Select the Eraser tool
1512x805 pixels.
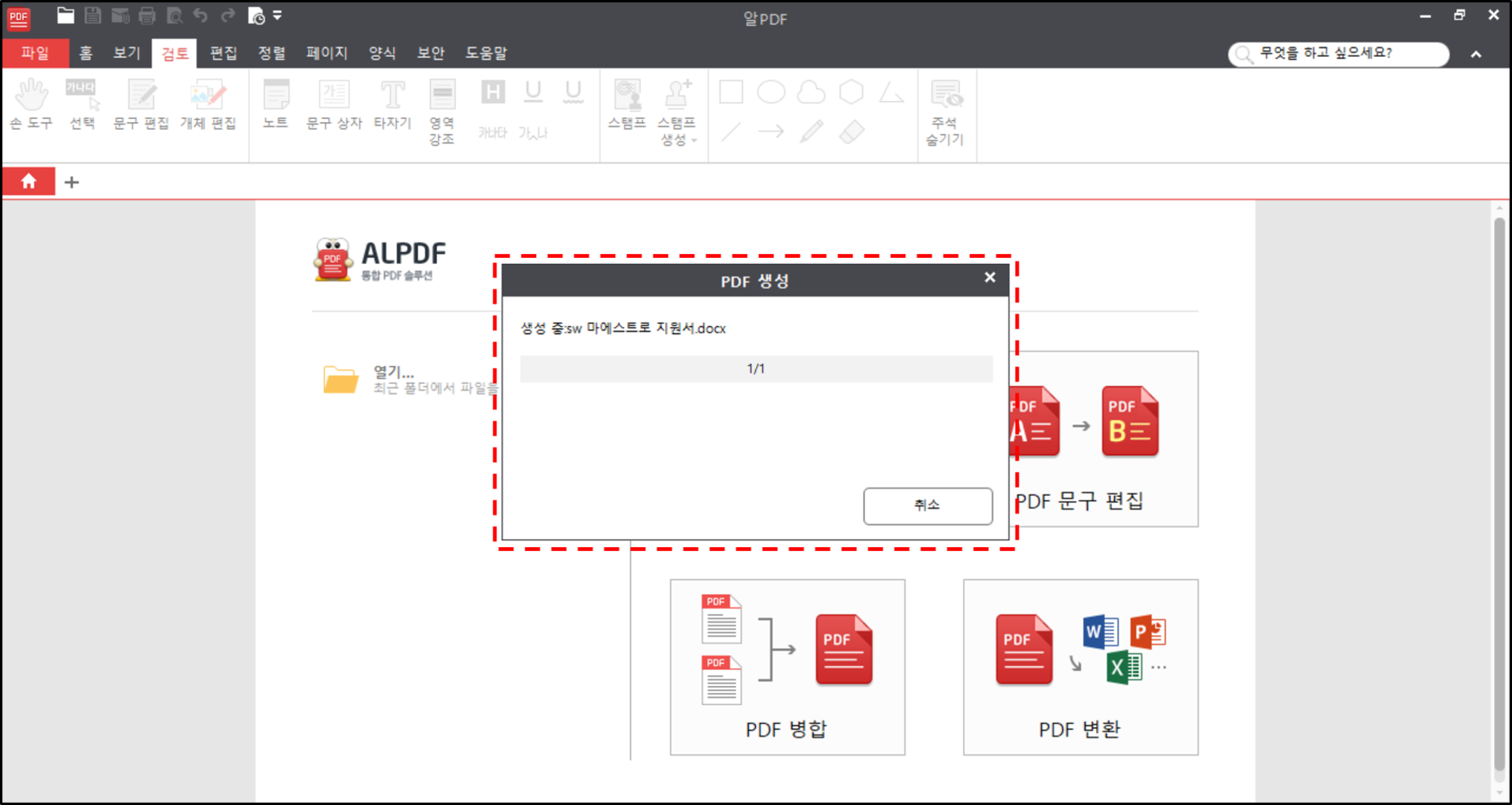pos(852,132)
